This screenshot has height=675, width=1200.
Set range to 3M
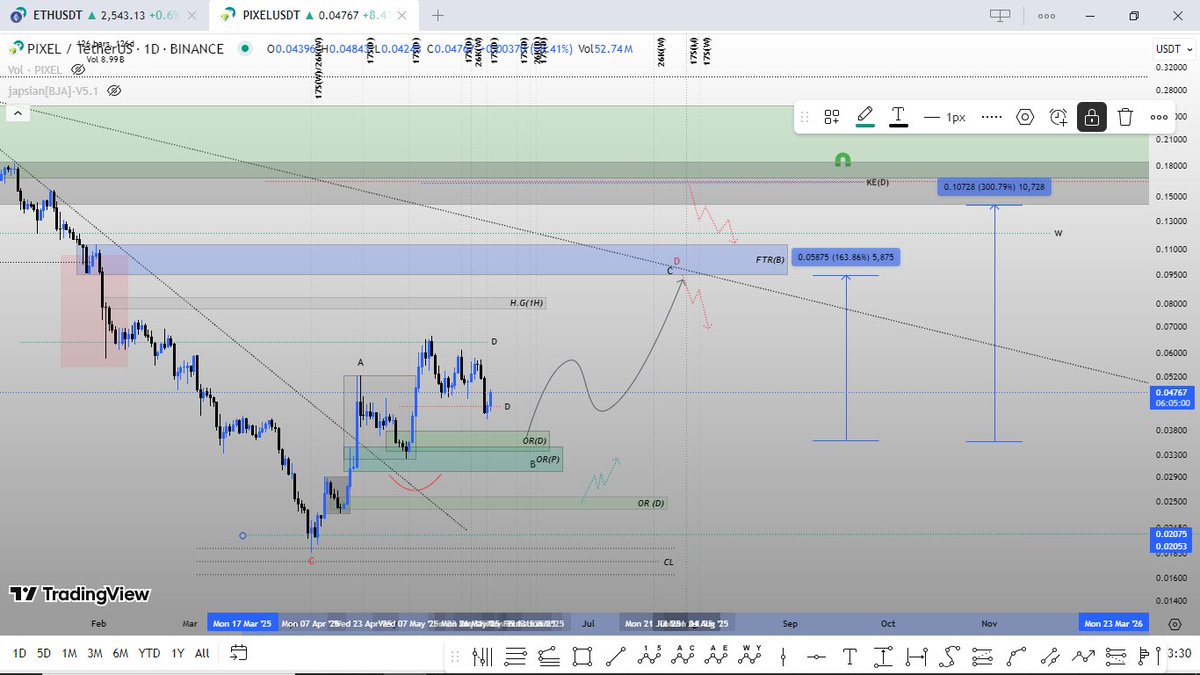click(95, 653)
